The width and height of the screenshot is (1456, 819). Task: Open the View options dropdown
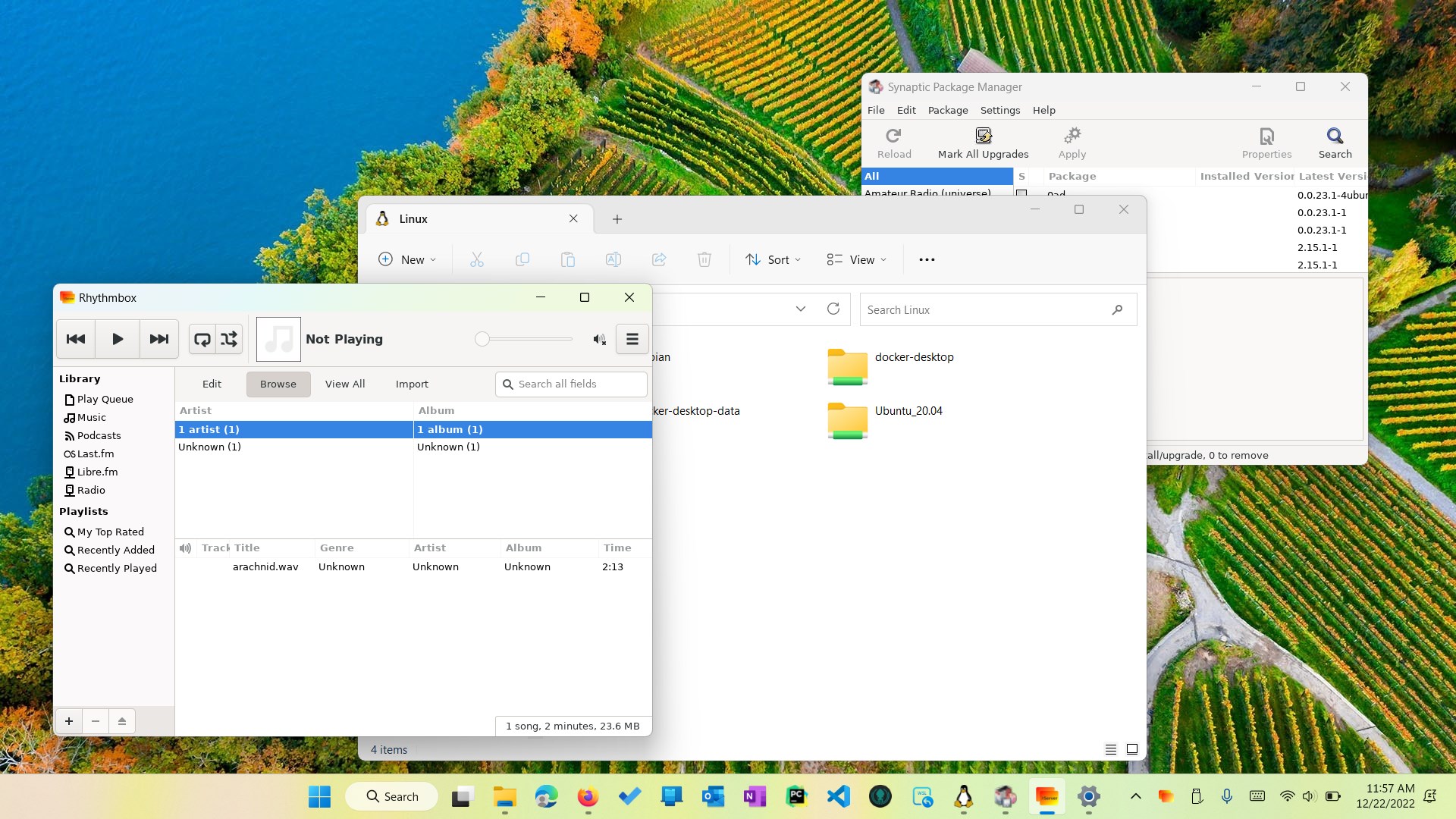point(856,259)
